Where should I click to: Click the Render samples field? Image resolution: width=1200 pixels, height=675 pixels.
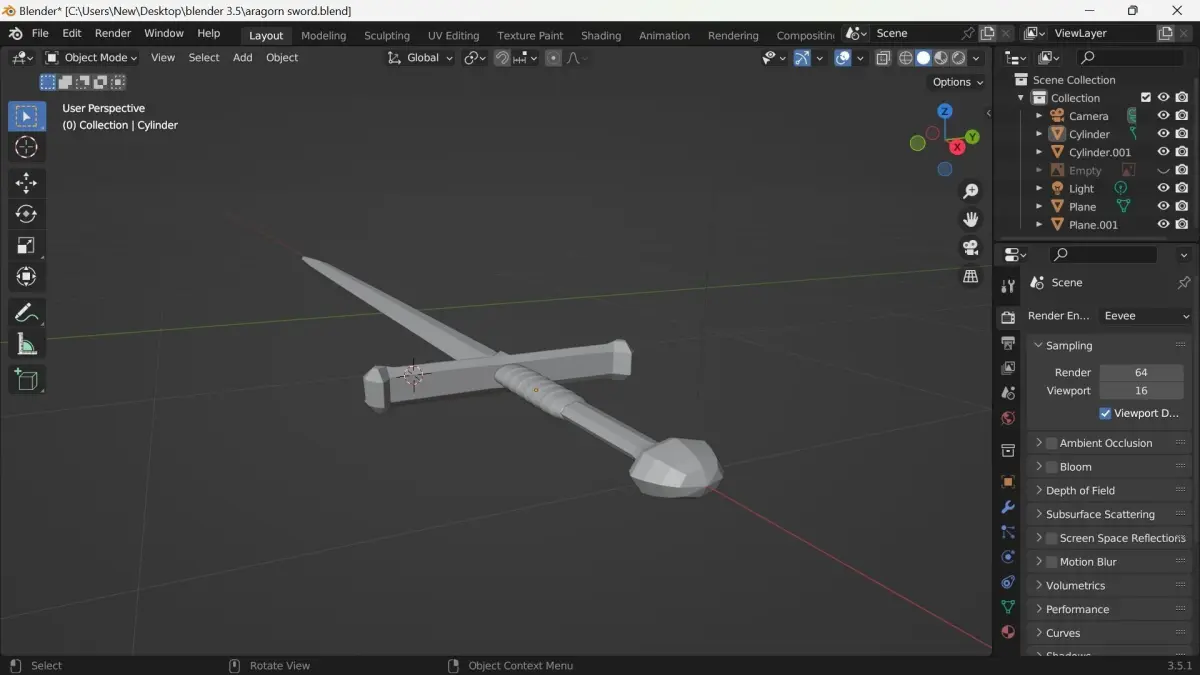pos(1141,372)
